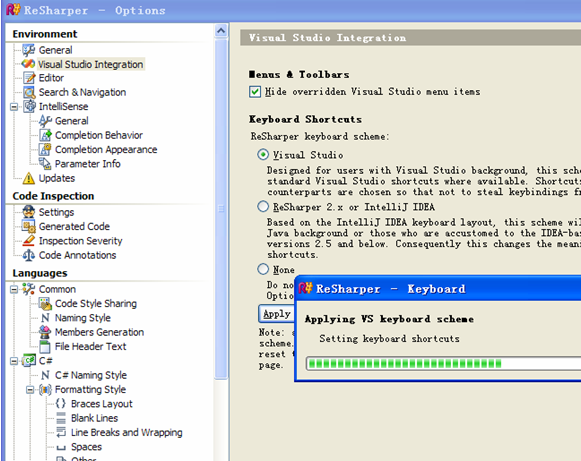Toggle Hide overridden Visual Studio menu items
This screenshot has width=581, height=461.
point(255,92)
